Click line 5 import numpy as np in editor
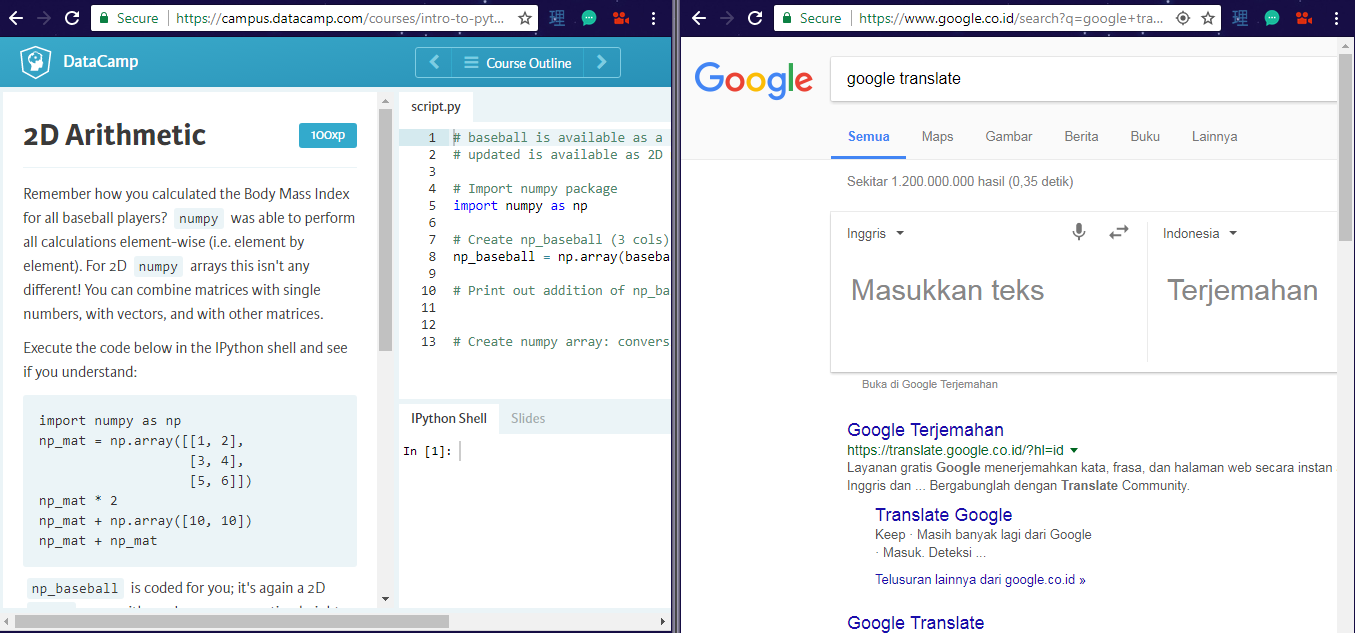Viewport: 1355px width, 633px height. coord(520,205)
